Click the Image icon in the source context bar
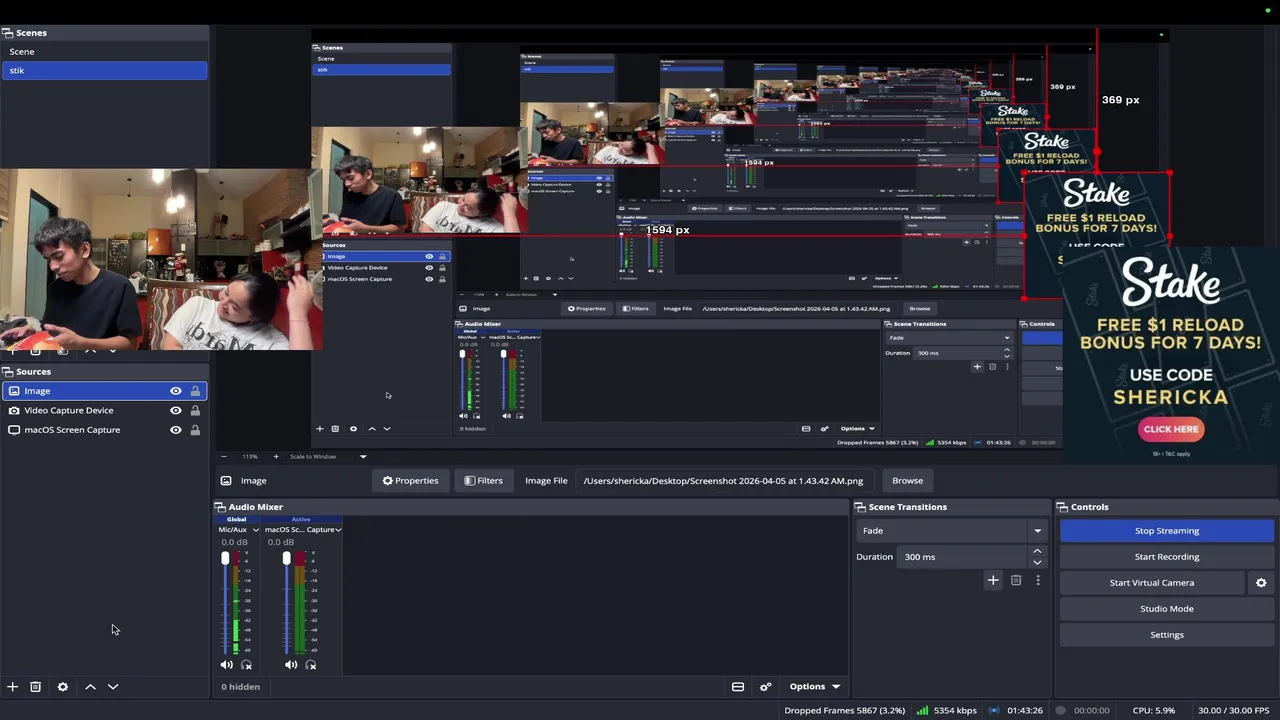 click(x=226, y=481)
